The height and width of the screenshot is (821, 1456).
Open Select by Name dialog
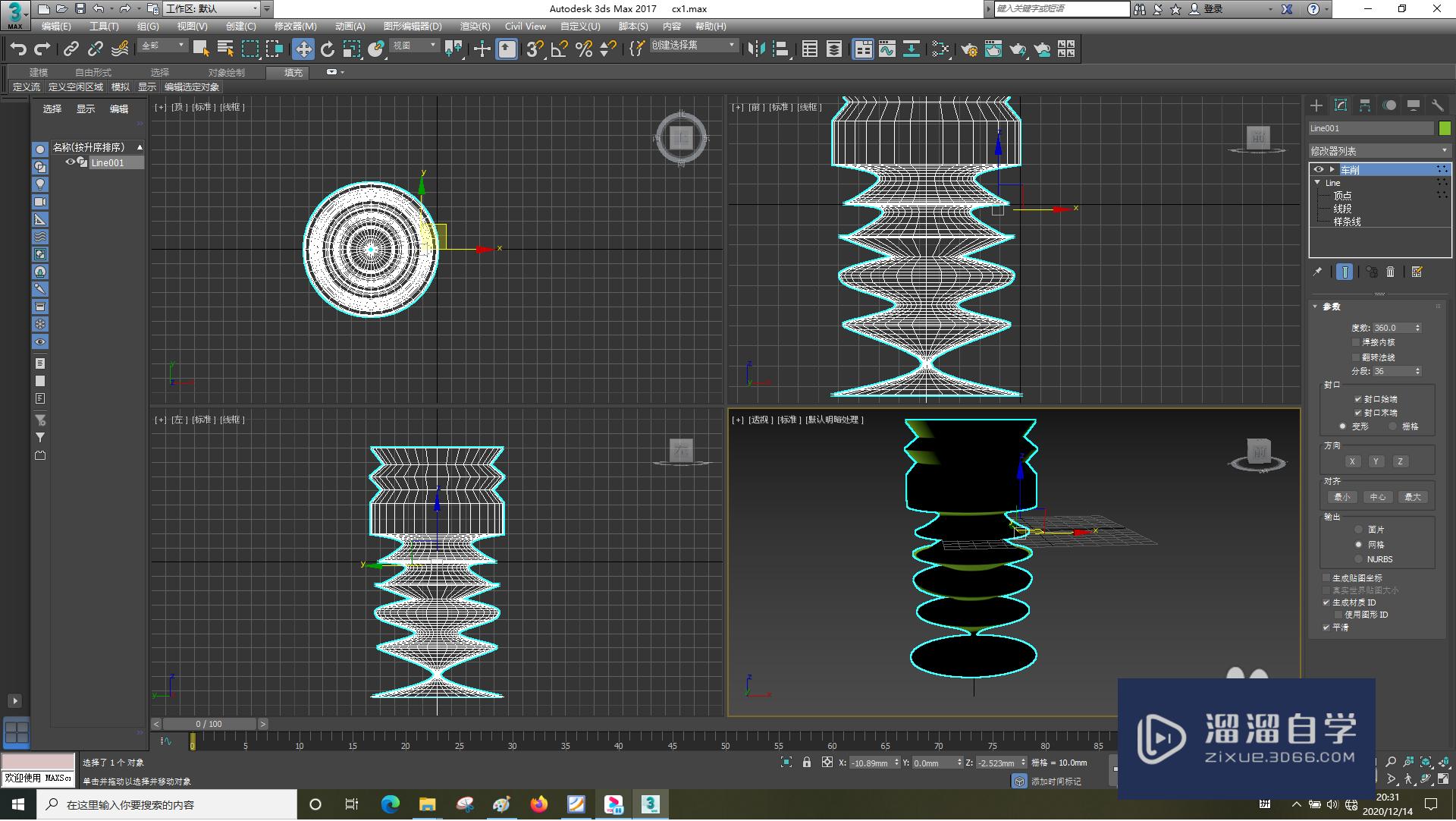(225, 49)
